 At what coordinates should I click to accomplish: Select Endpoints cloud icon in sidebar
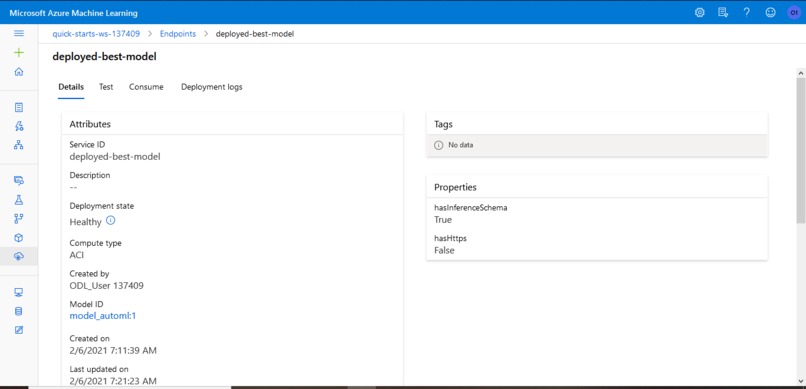19,256
